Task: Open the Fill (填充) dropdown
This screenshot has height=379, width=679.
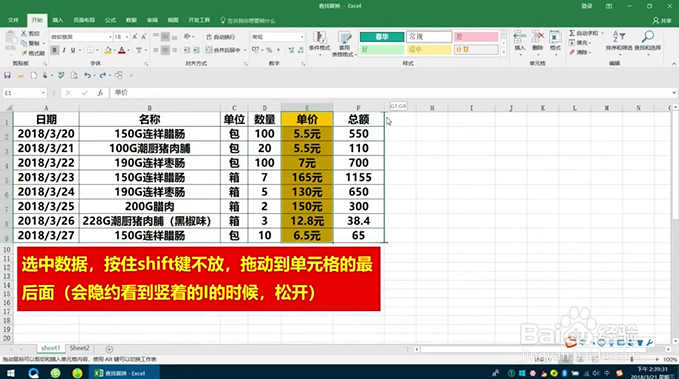Action: tap(580, 42)
